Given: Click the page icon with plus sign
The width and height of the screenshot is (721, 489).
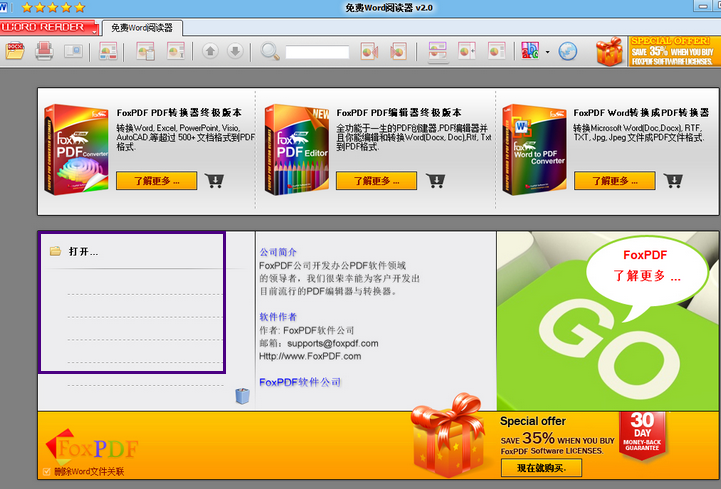Looking at the screenshot, I should 467,51.
